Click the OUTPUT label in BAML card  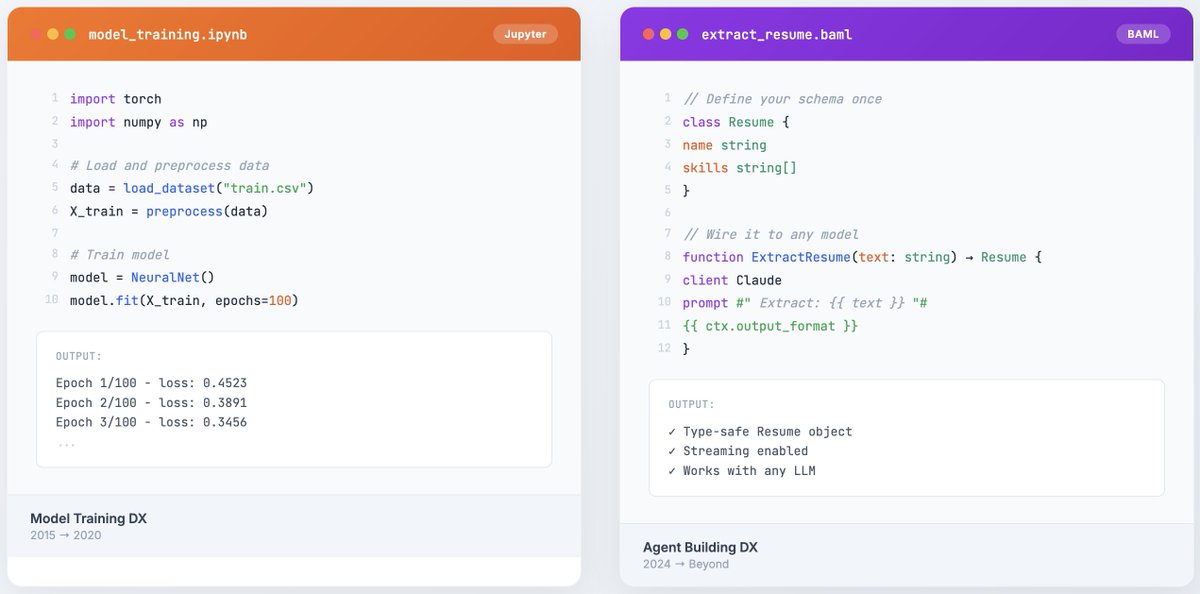click(691, 404)
